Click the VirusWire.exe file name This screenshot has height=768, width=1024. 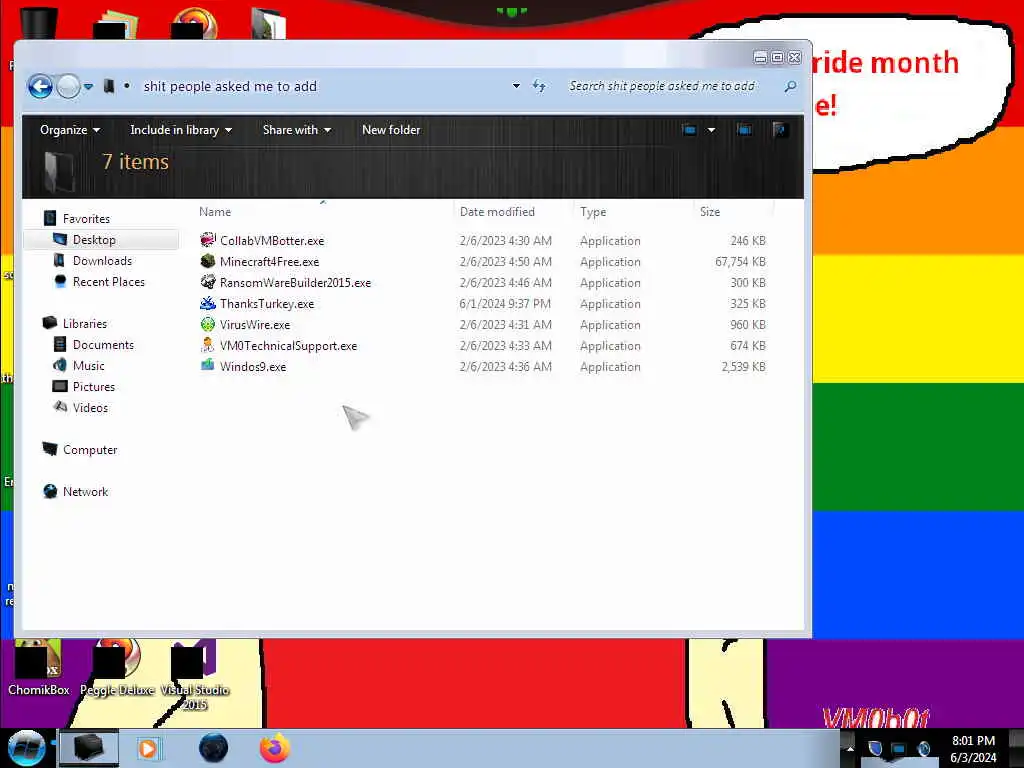tap(255, 325)
